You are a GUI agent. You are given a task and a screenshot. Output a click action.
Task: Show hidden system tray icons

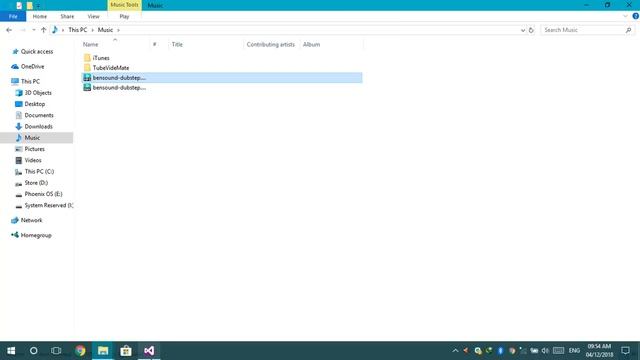pyautogui.click(x=455, y=351)
